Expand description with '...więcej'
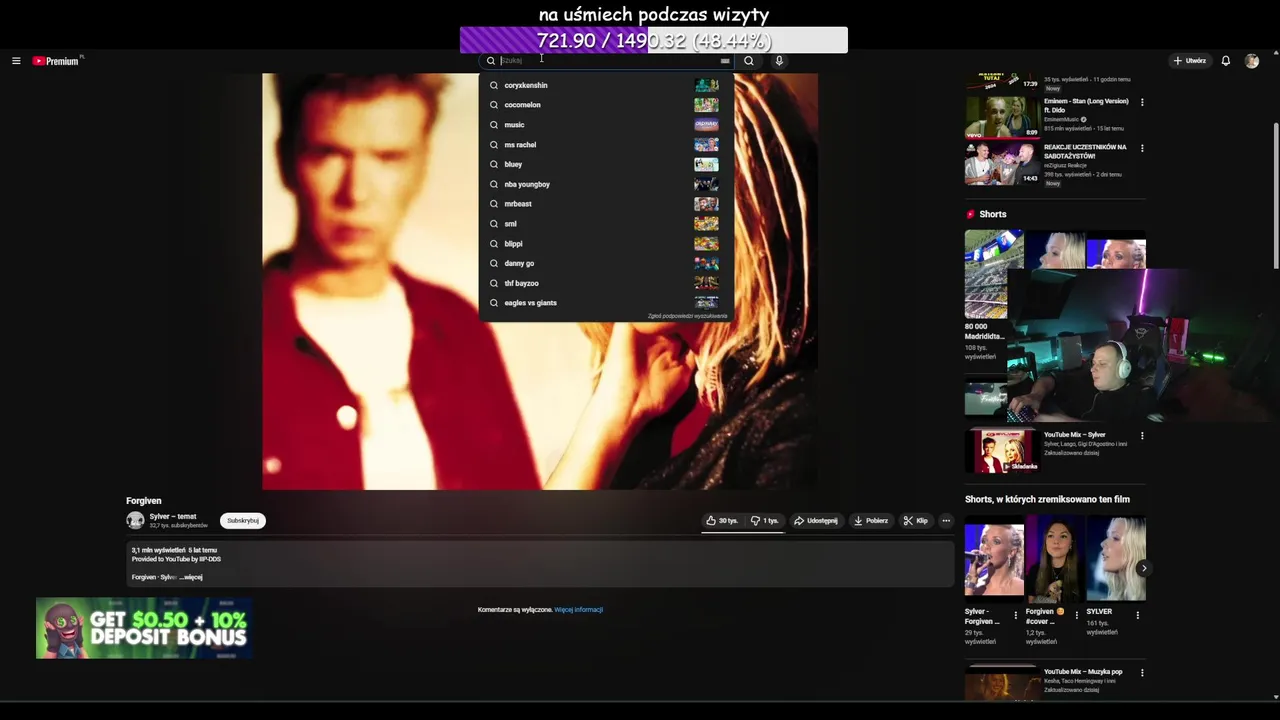The height and width of the screenshot is (720, 1280). (190, 577)
